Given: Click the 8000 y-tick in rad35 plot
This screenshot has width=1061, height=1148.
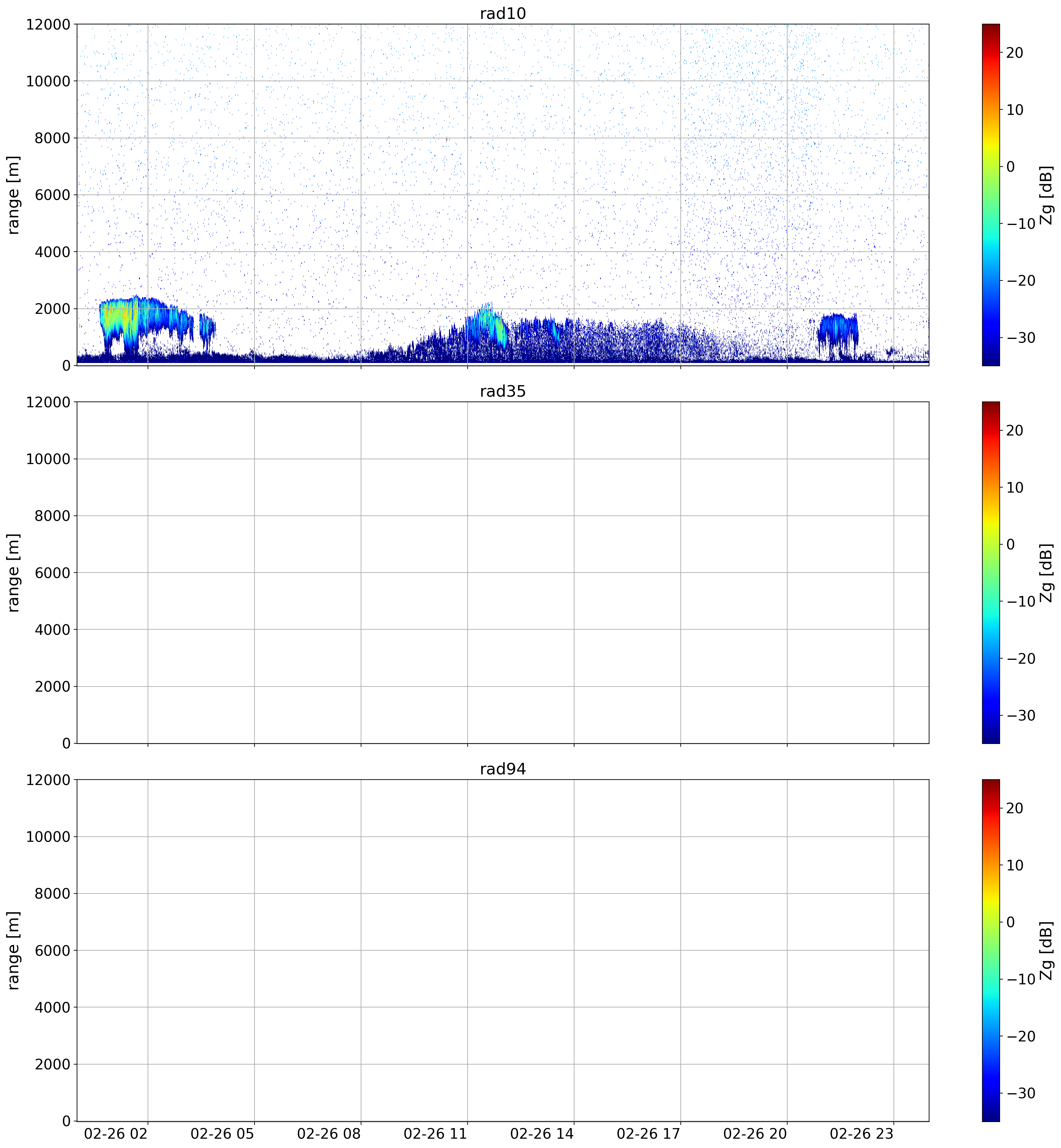Looking at the screenshot, I should click(52, 516).
